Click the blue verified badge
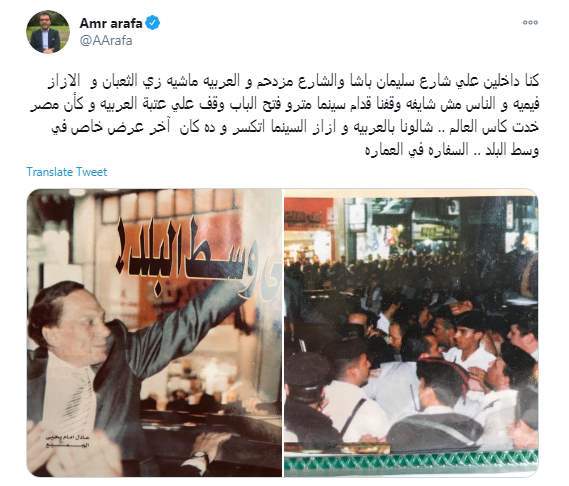Image resolution: width=569 pixels, height=486 pixels. (152, 23)
